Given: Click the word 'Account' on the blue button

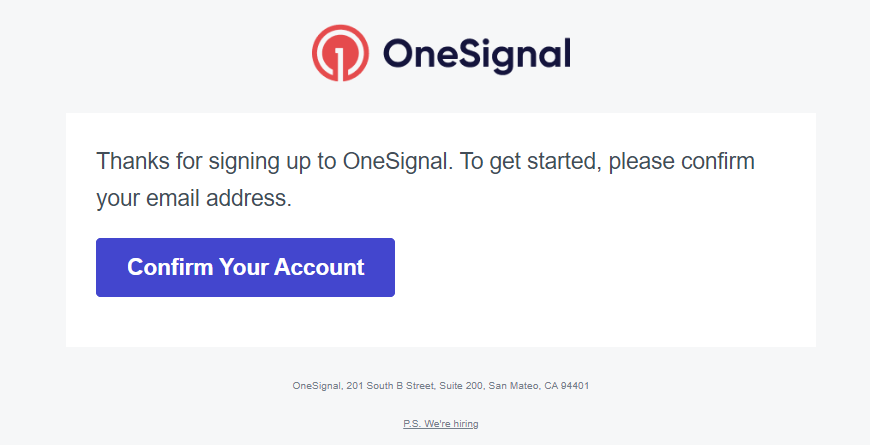Looking at the screenshot, I should tap(319, 267).
